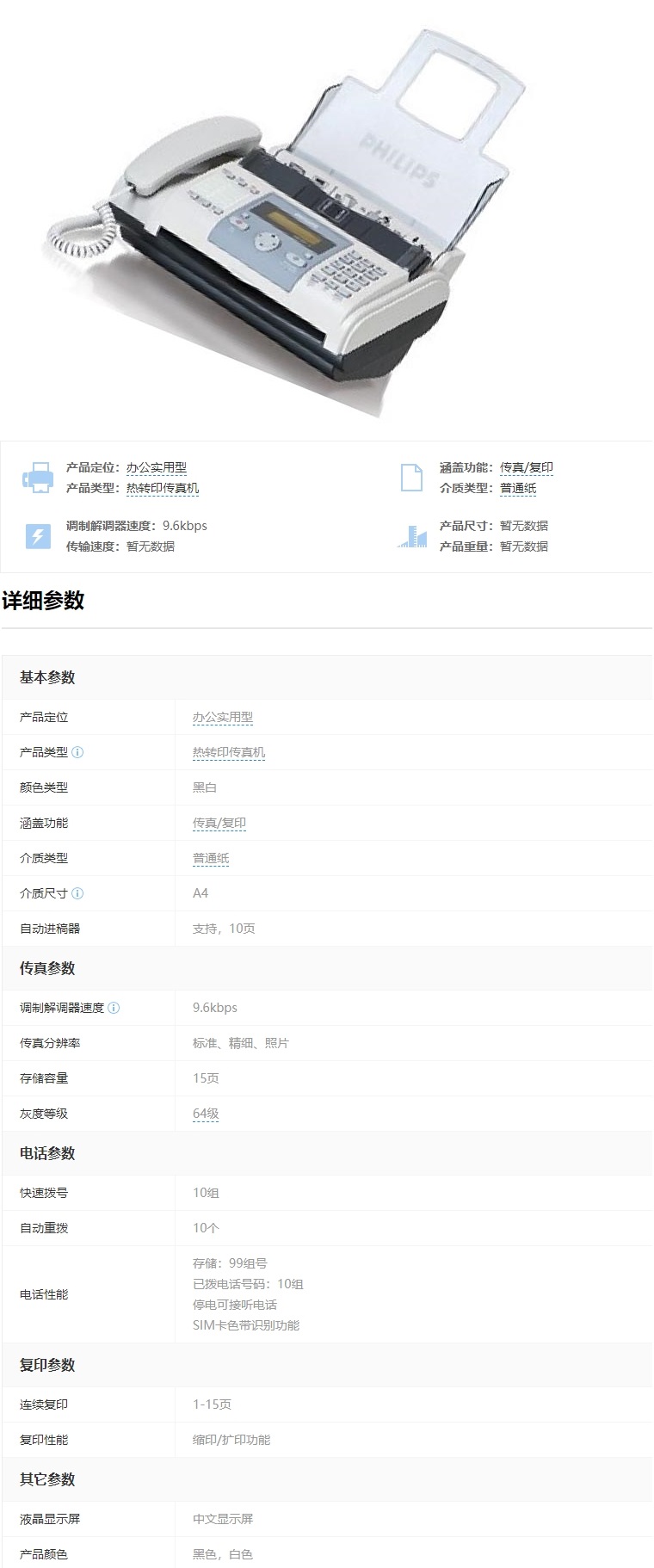Select the 电话参数 section header
Screen dimensions: 654x1568
pyautogui.click(x=47, y=1153)
